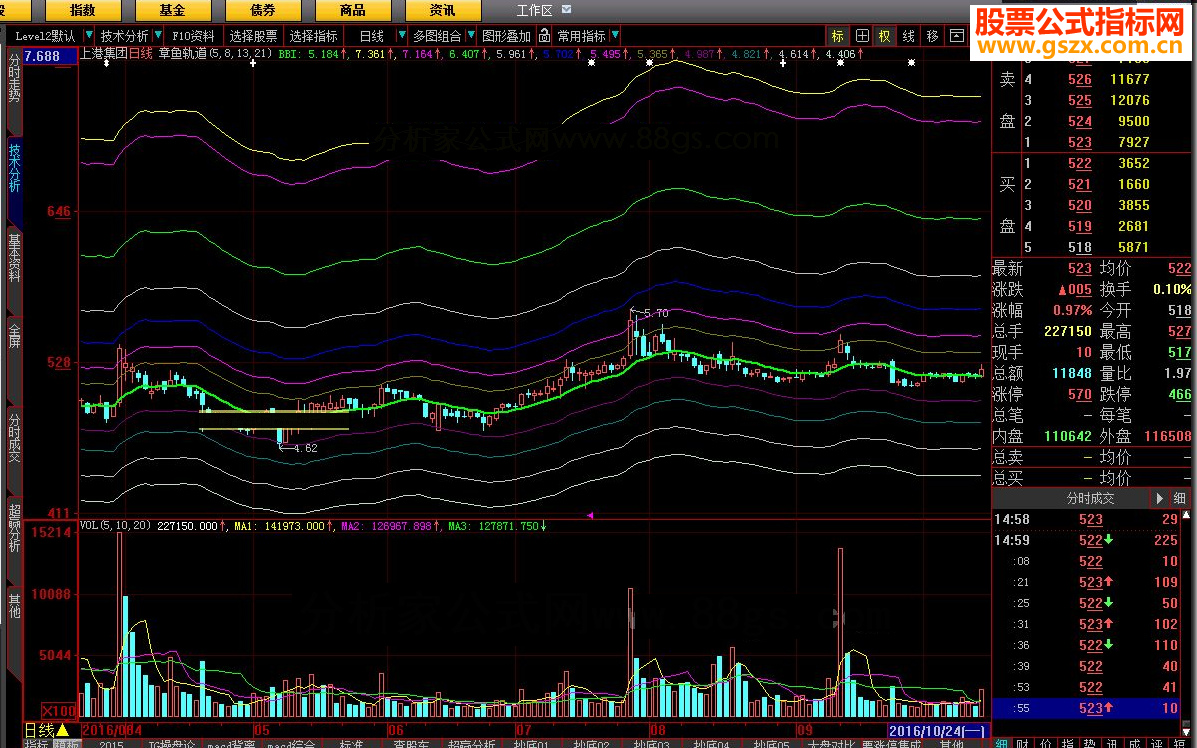The width and height of the screenshot is (1197, 748).
Task: Click the 选择股票 button
Action: coord(253,36)
